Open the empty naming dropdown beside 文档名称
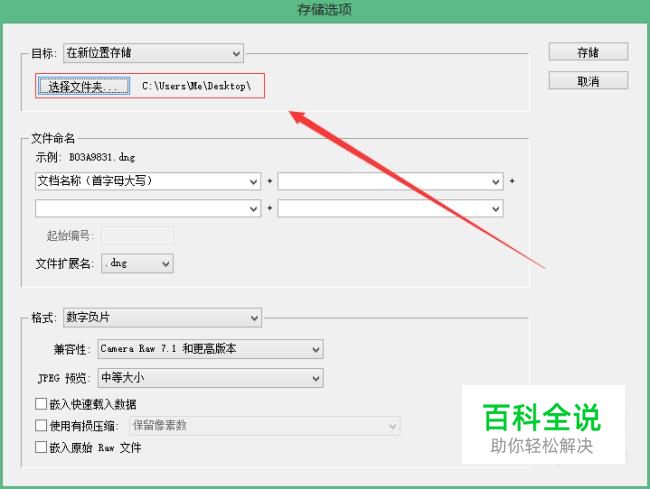This screenshot has width=650, height=489. pyautogui.click(x=390, y=181)
